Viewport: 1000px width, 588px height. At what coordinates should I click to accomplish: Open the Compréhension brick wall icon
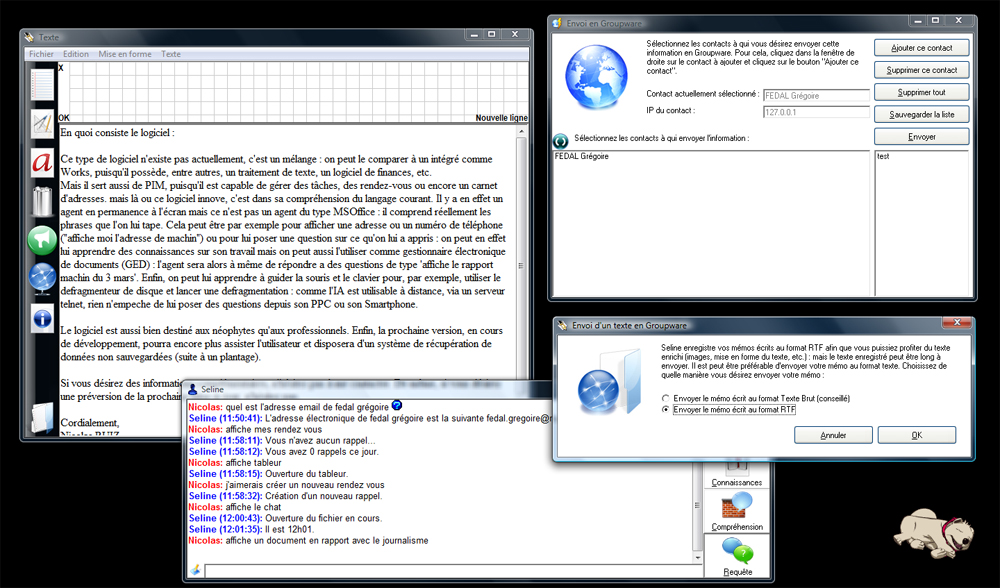pos(737,507)
